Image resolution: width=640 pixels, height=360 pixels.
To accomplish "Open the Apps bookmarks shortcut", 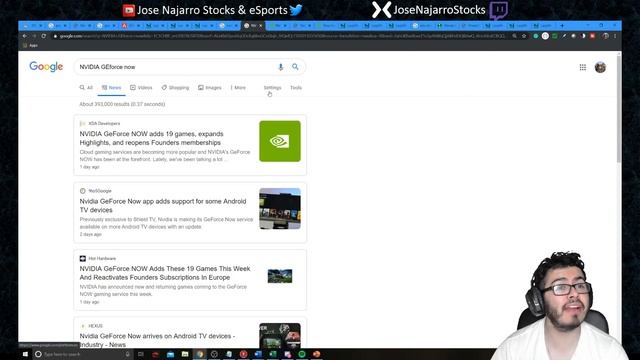I will tap(31, 45).
